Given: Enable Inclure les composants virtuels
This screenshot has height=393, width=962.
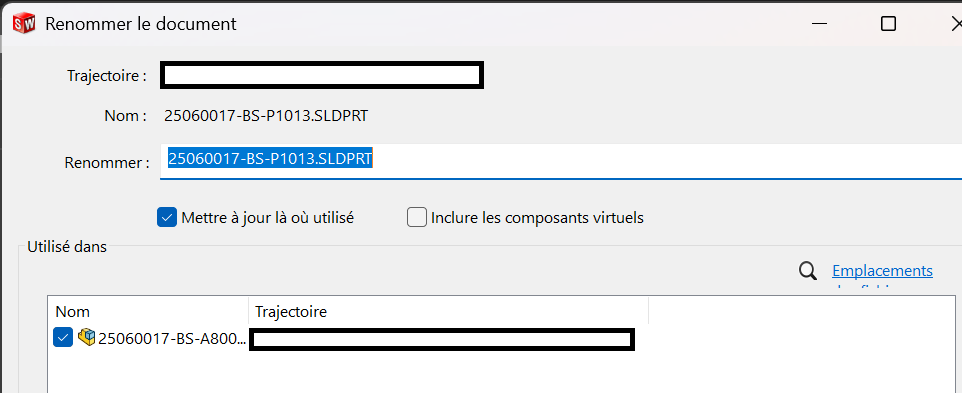Looking at the screenshot, I should [x=417, y=217].
